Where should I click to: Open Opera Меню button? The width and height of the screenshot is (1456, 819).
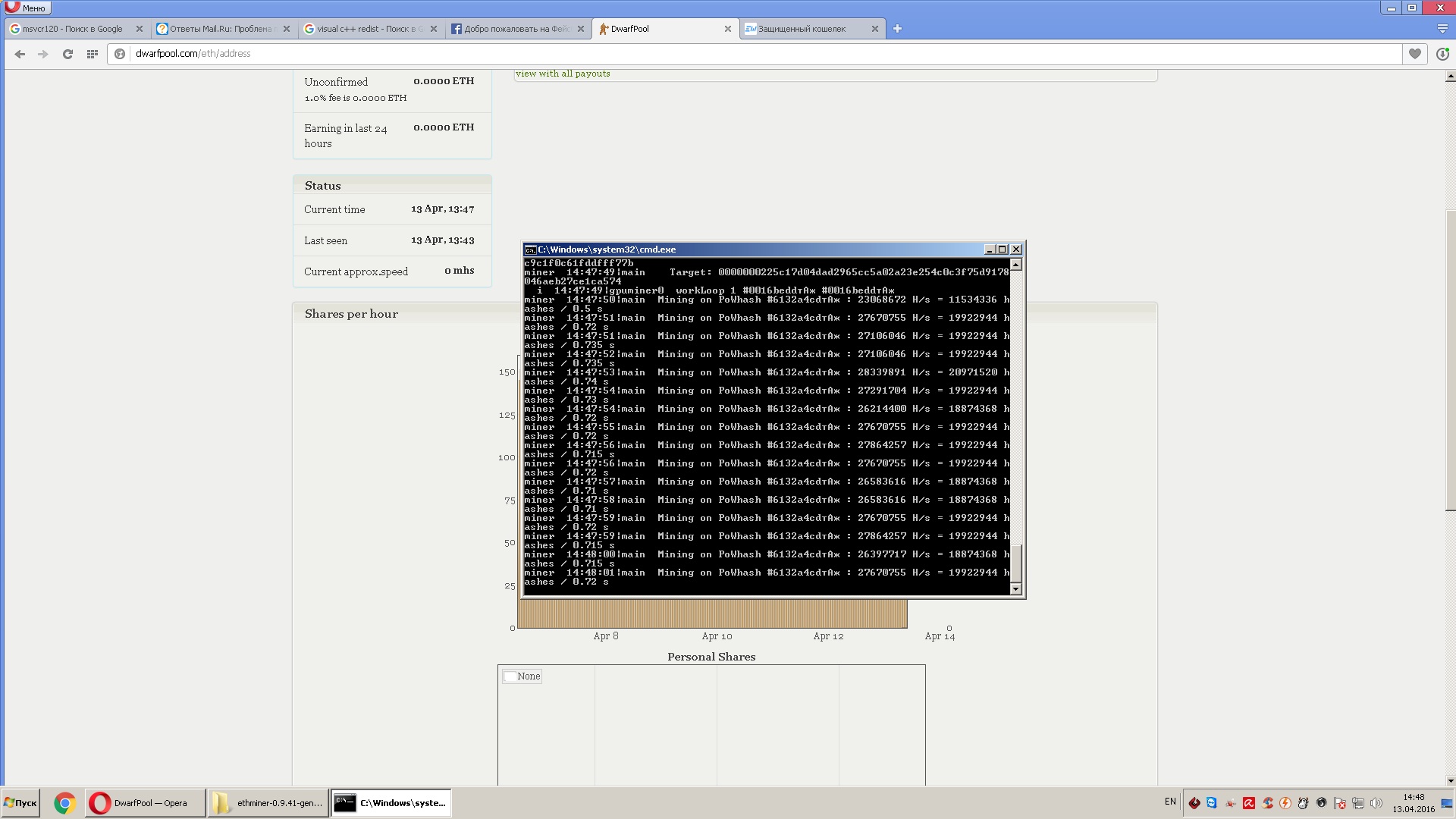tap(27, 8)
